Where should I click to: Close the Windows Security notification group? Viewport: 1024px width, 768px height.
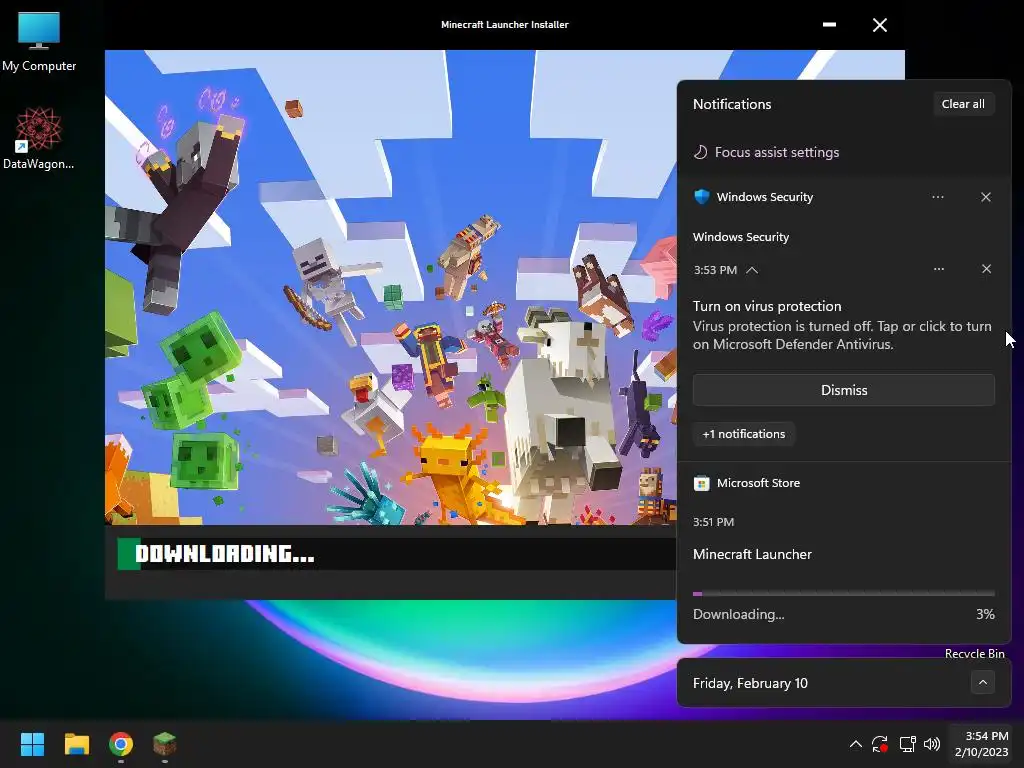986,197
